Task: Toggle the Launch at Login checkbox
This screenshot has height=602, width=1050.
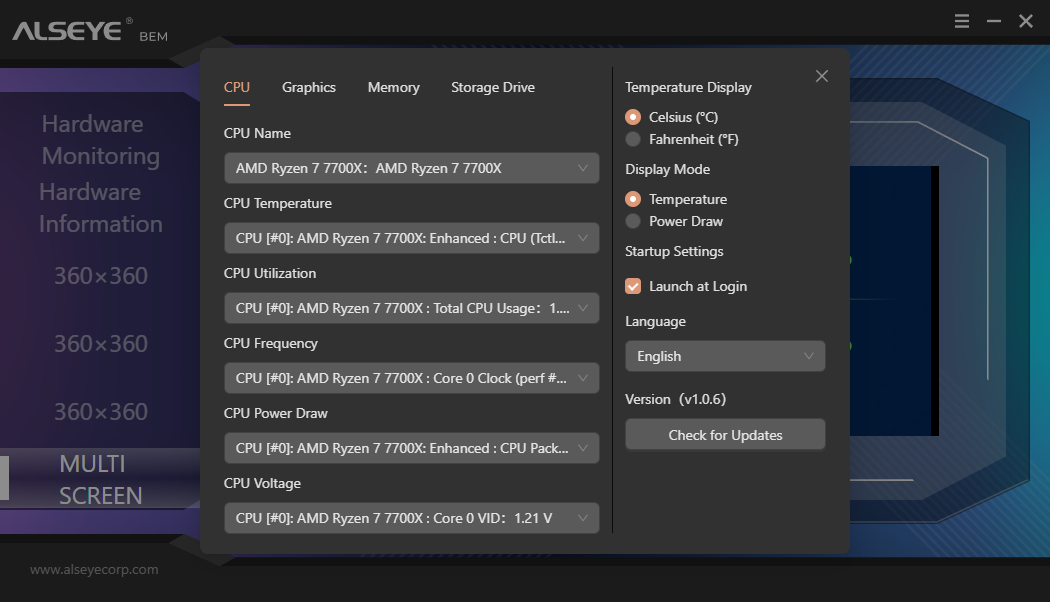Action: tap(633, 287)
